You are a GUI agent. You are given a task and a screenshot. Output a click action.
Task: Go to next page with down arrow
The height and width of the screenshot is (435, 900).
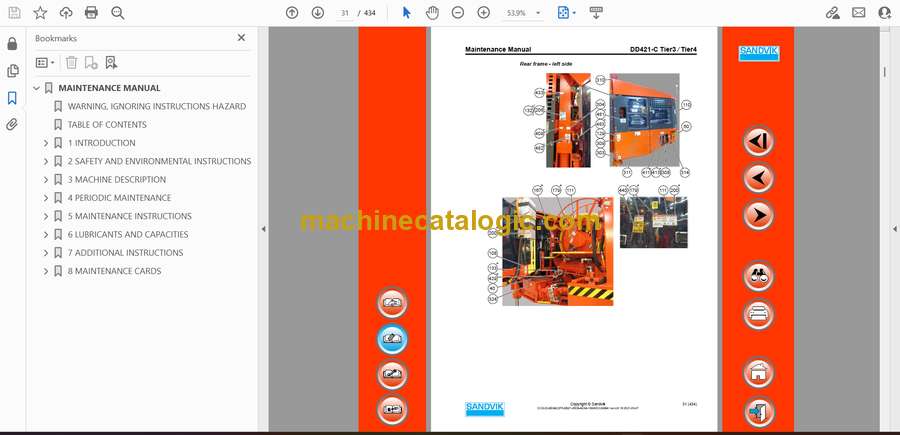point(317,13)
